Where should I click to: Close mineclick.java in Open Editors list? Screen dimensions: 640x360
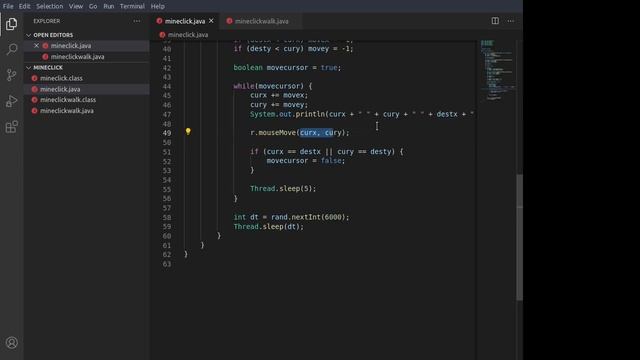(x=36, y=46)
